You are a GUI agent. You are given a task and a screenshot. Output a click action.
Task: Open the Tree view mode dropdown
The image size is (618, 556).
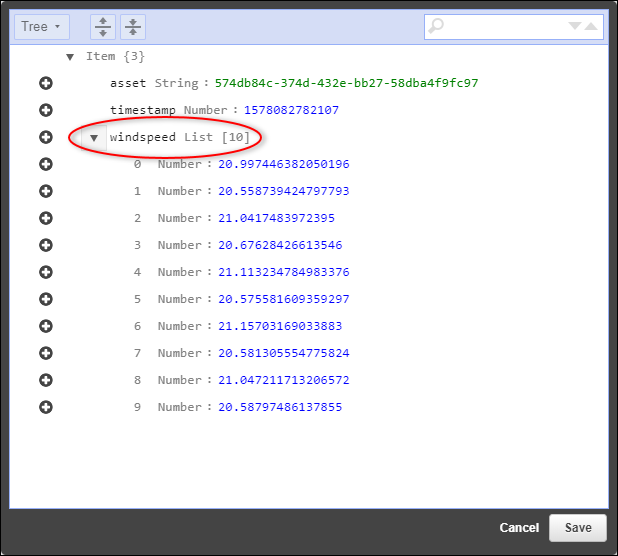click(x=41, y=27)
